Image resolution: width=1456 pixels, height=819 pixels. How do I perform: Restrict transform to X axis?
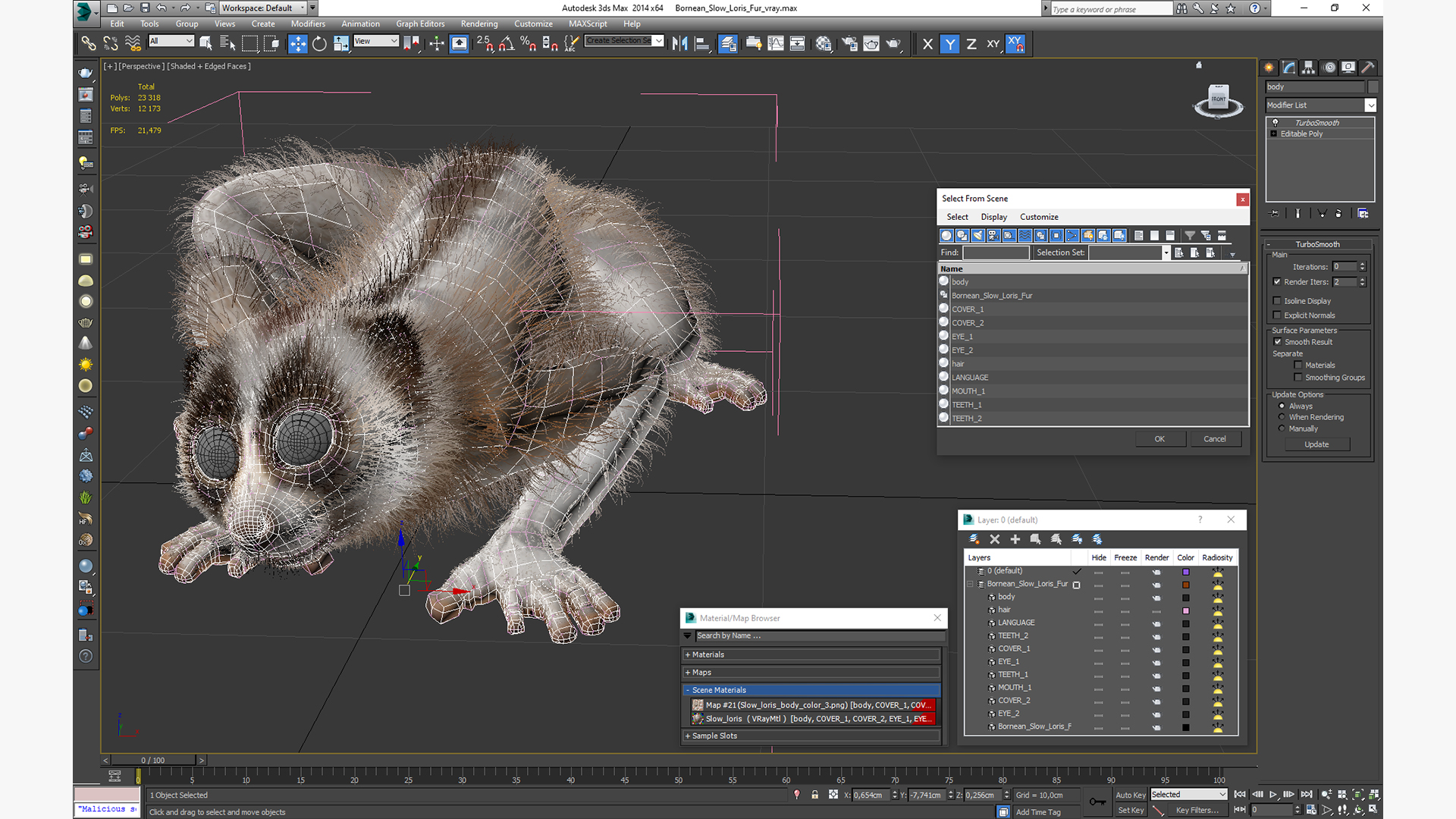click(927, 44)
